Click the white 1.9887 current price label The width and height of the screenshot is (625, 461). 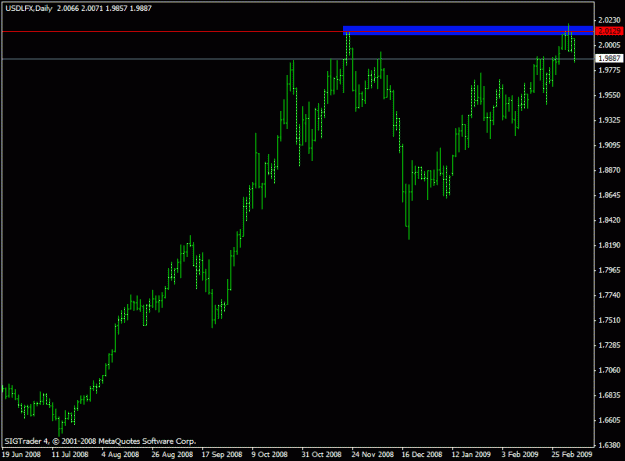tap(609, 59)
